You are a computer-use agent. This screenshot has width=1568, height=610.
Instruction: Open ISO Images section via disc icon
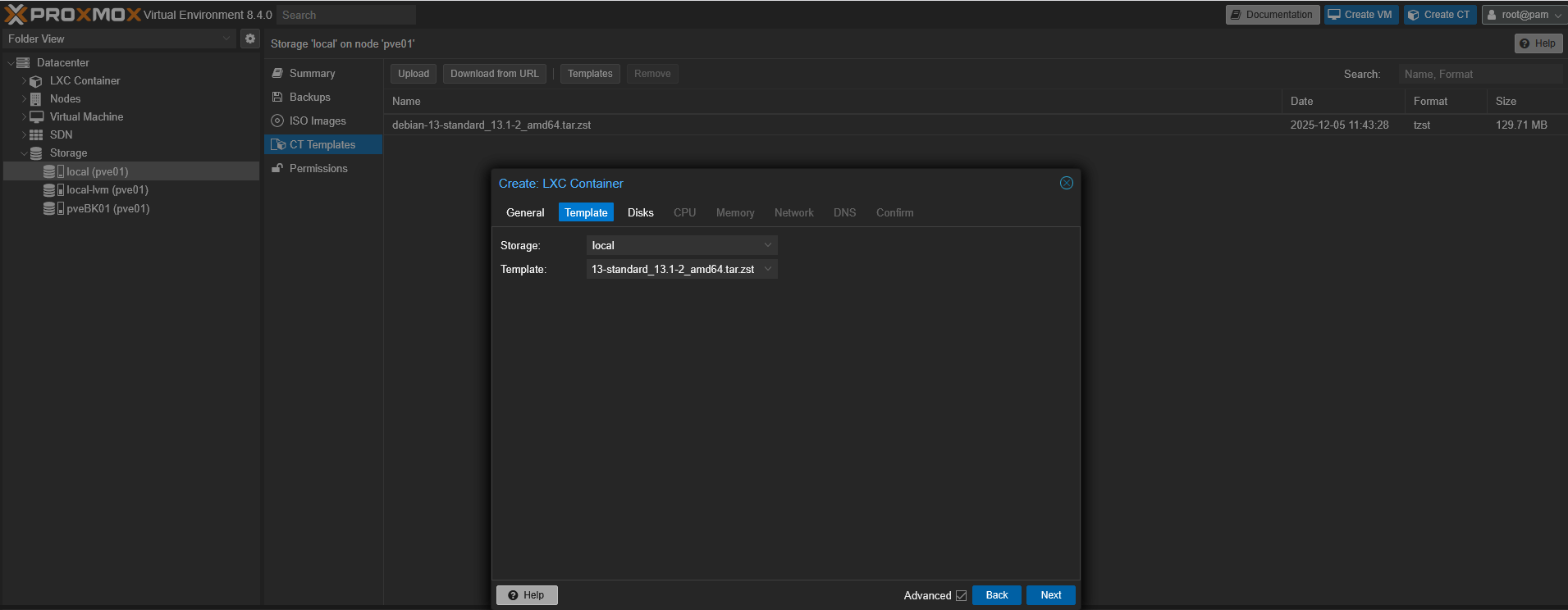pos(277,121)
